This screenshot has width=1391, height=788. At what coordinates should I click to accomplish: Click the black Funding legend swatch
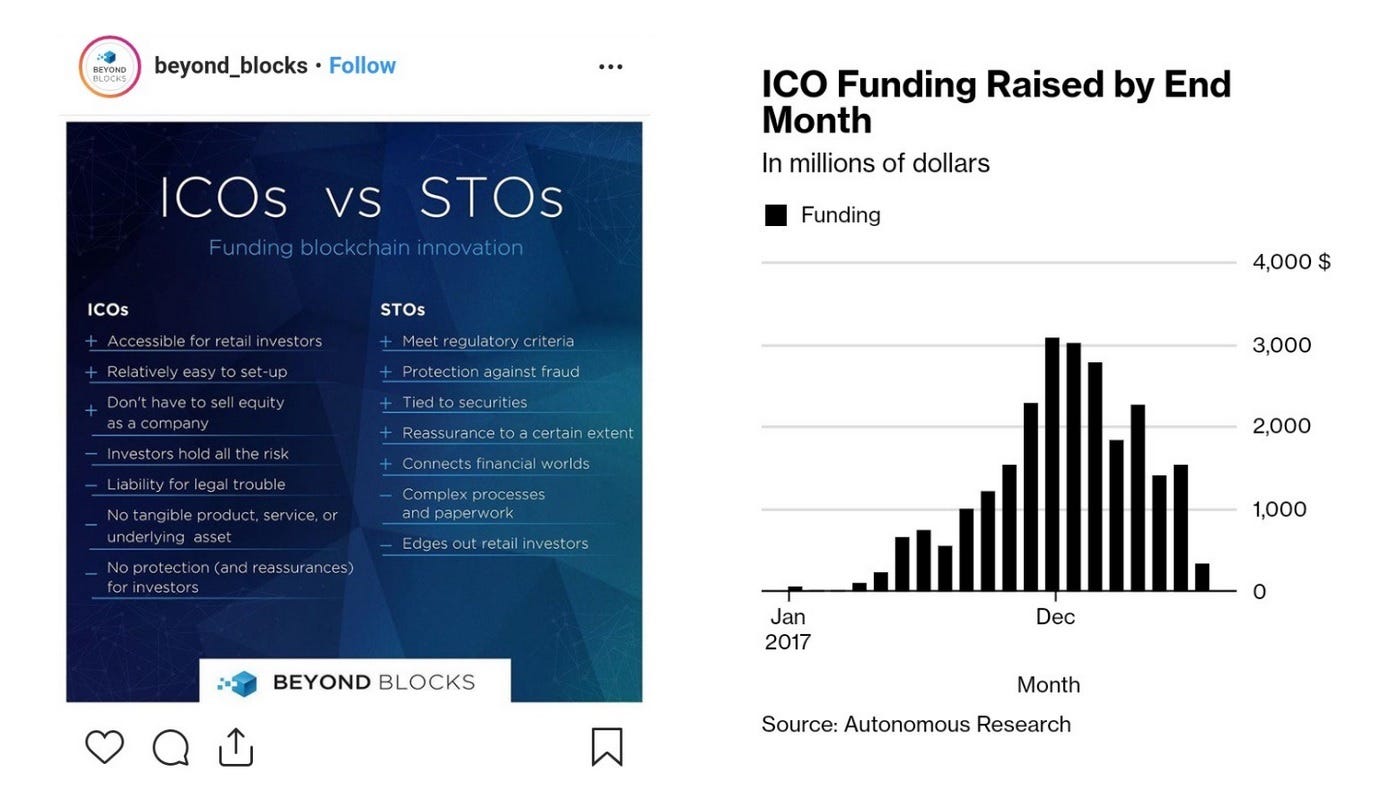tap(775, 215)
